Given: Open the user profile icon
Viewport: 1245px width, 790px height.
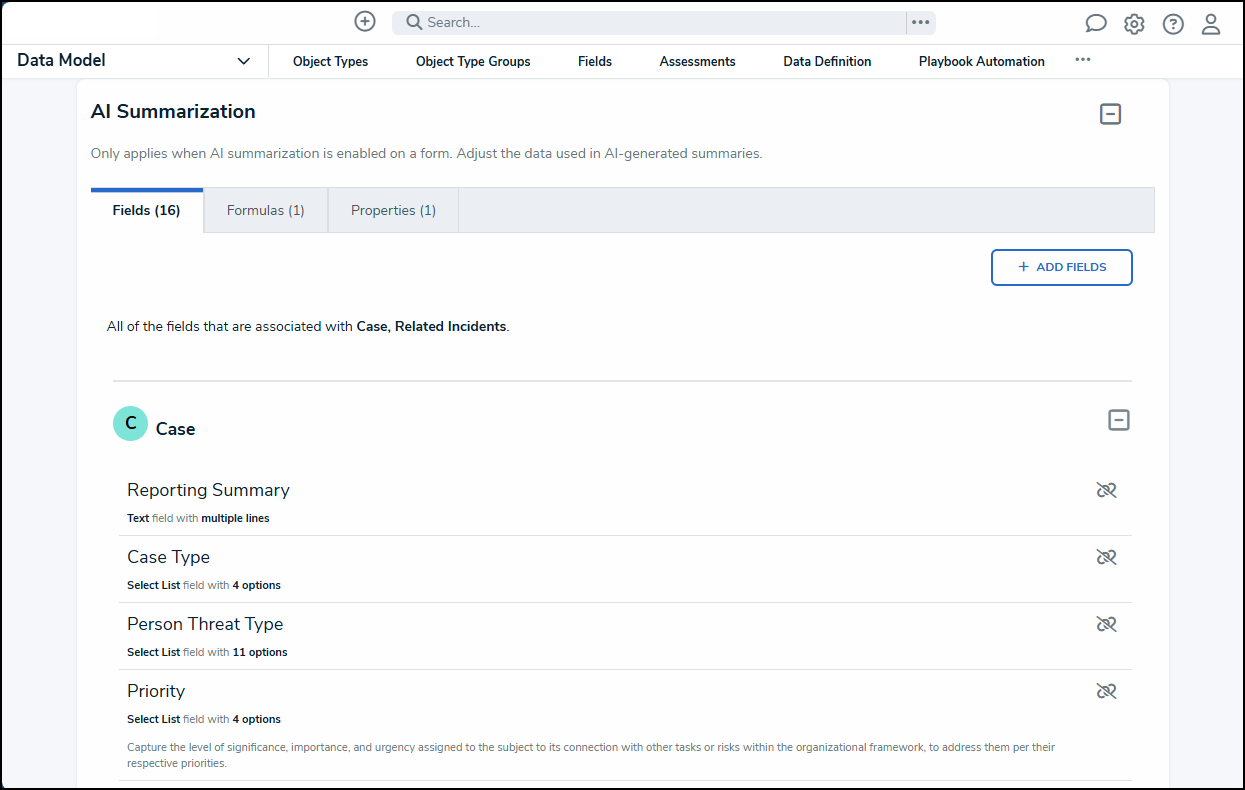Looking at the screenshot, I should point(1211,24).
